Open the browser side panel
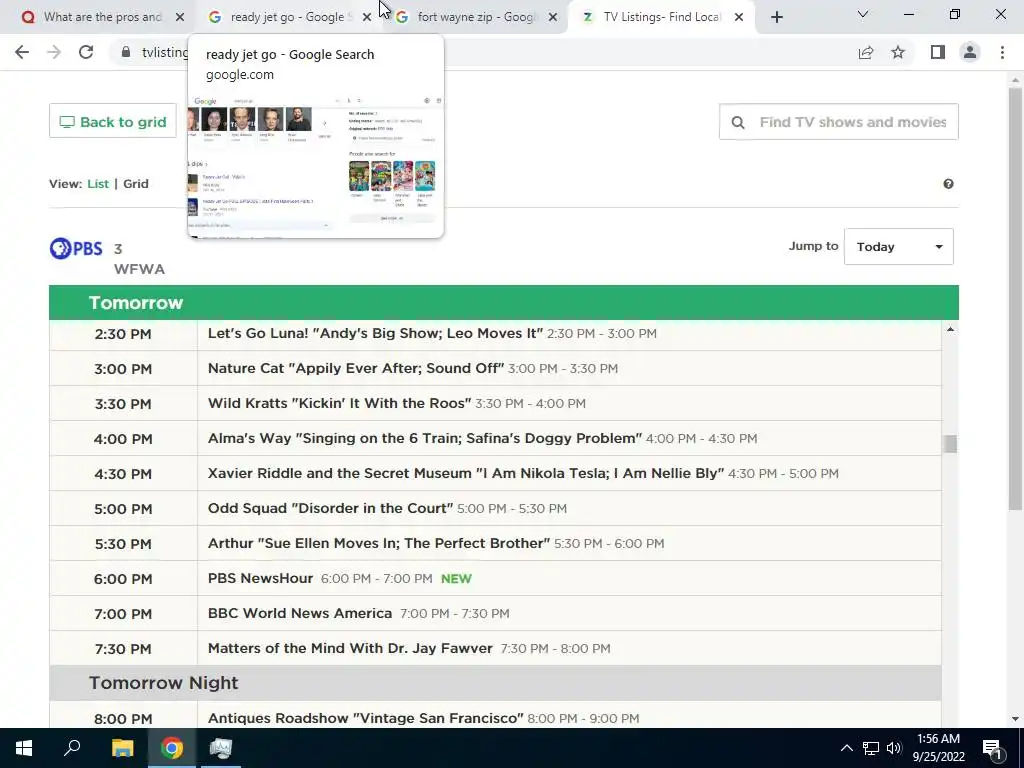This screenshot has width=1024, height=768. pyautogui.click(x=938, y=52)
